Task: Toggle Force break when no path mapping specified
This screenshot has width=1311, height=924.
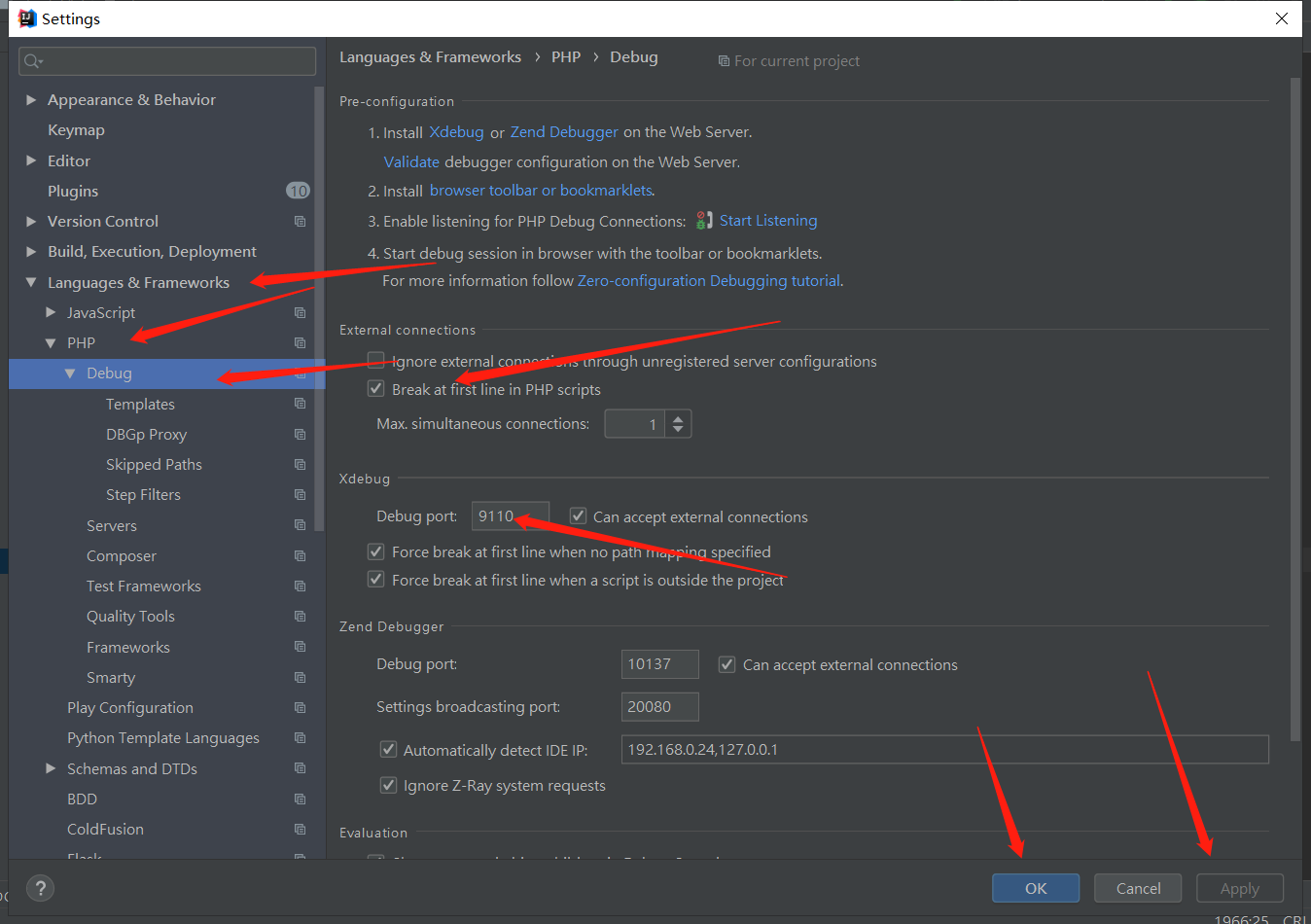Action: [x=375, y=551]
